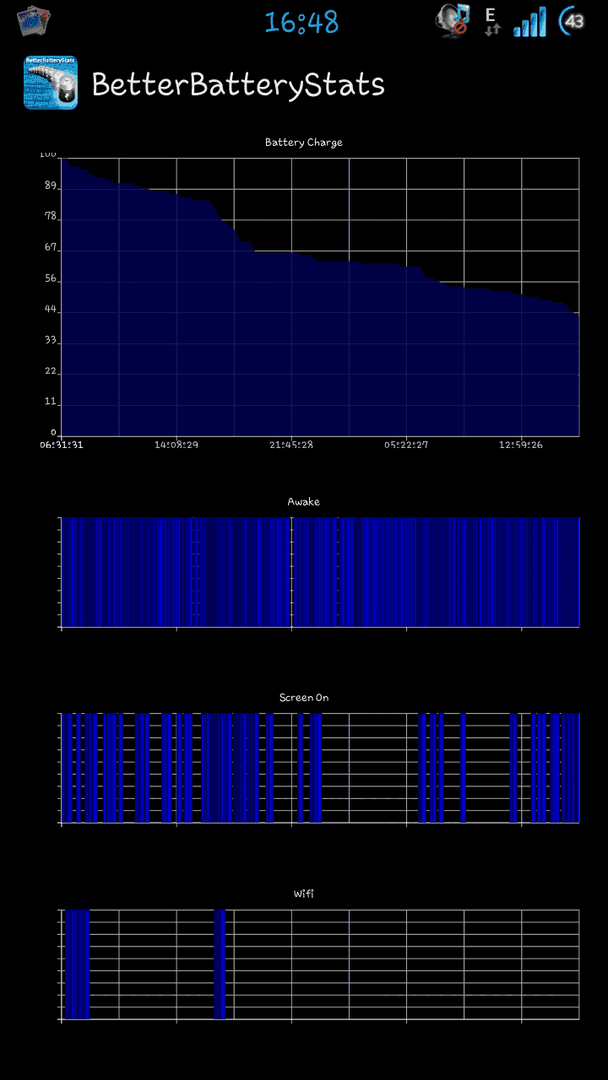Tap the 21:45:28 time axis label
Image resolution: width=608 pixels, height=1080 pixels.
[x=291, y=445]
